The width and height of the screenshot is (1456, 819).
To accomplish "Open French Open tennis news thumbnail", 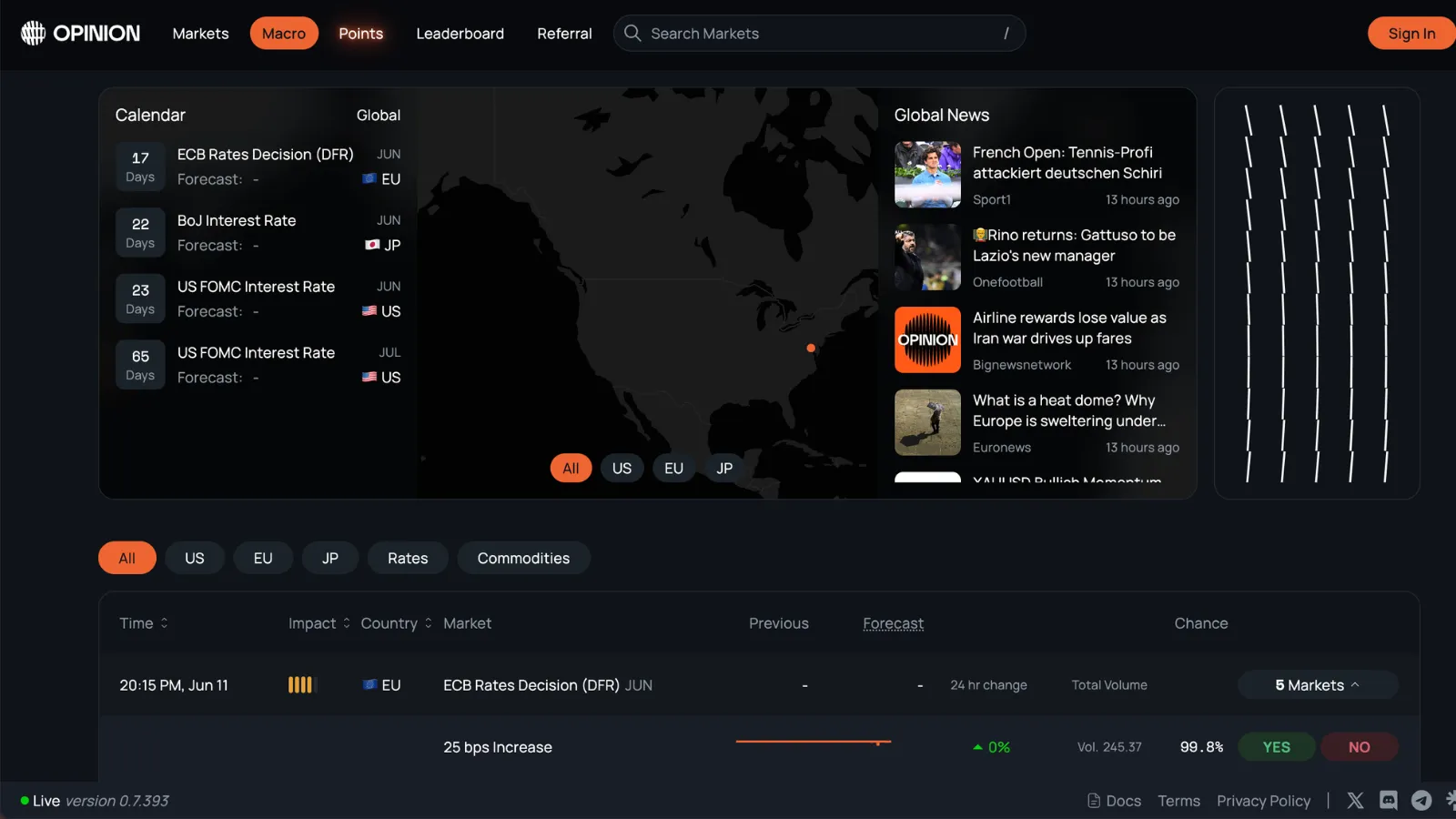I will [x=927, y=174].
